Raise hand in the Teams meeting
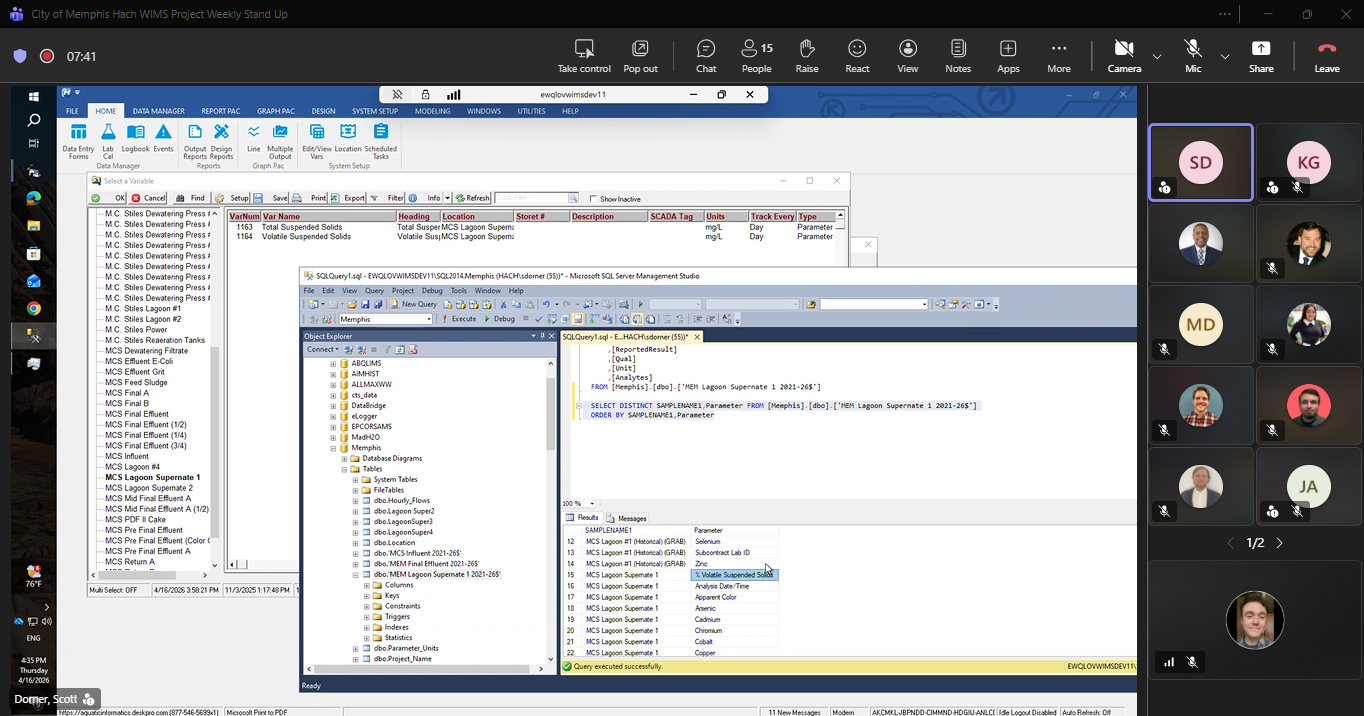The height and width of the screenshot is (716, 1364). [x=807, y=56]
